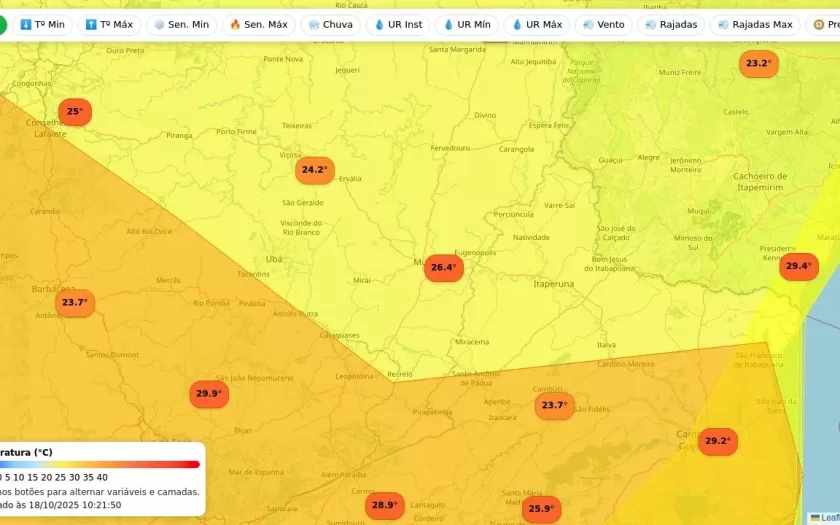Click the temperature color gradient legend bar
The width and height of the screenshot is (840, 525).
coord(100,464)
